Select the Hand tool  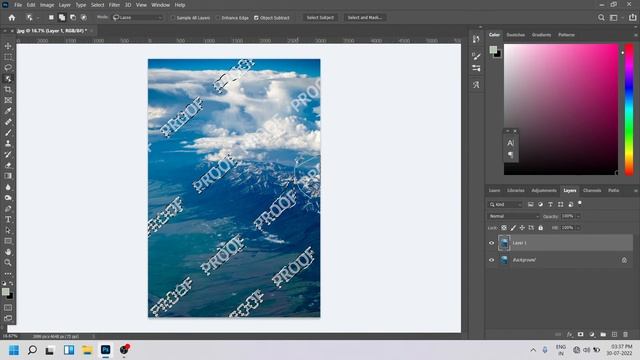(8, 252)
